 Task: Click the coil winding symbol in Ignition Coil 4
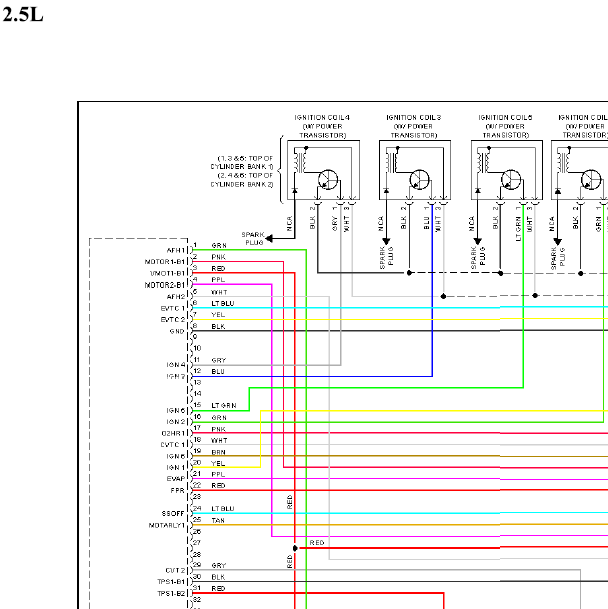tap(300, 162)
